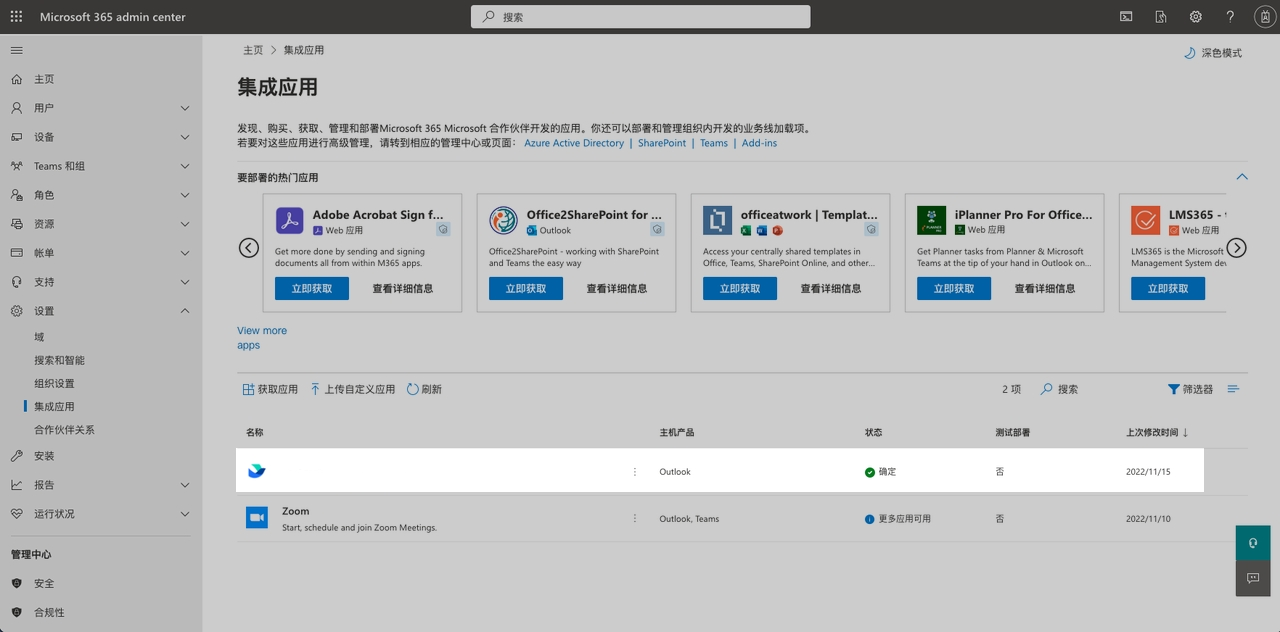Expand the 运行状况 navigation section
Viewport: 1280px width, 632px height.
(x=185, y=514)
